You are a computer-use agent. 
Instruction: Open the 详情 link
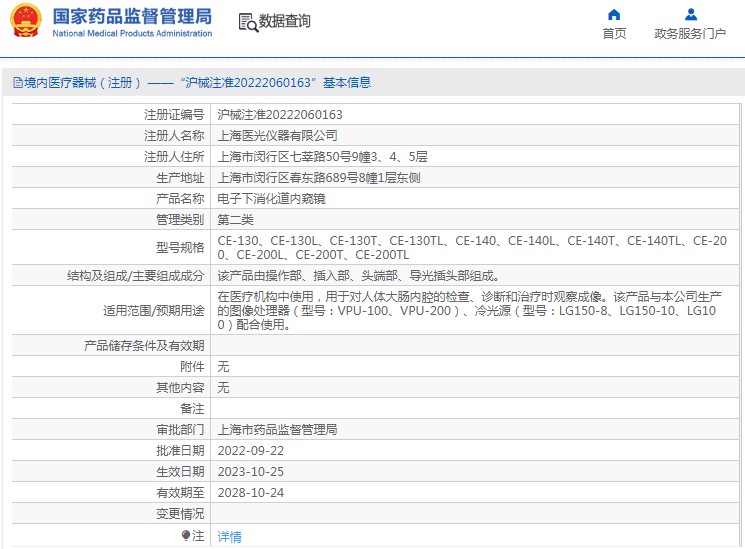(x=229, y=537)
